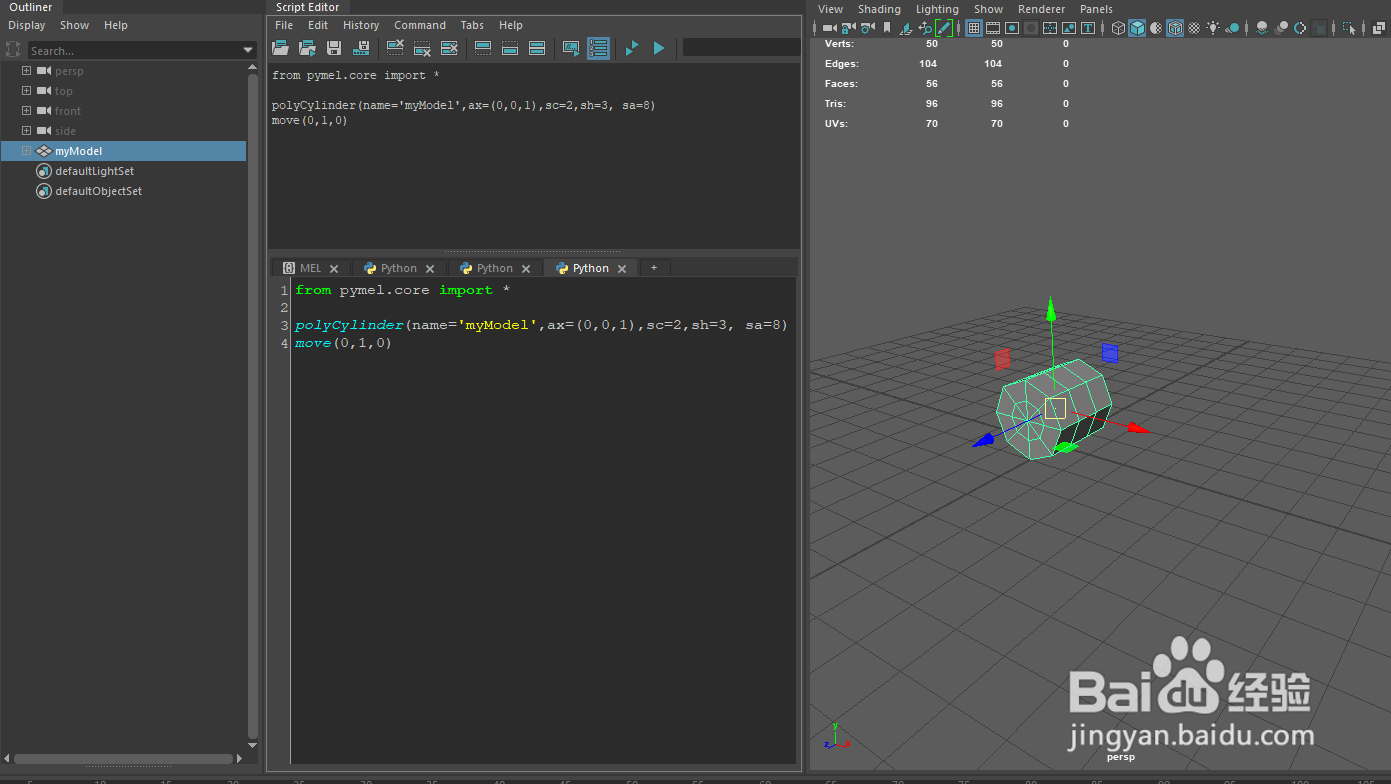Toggle the Film Gate overlay
This screenshot has width=1391, height=784.
993,28
